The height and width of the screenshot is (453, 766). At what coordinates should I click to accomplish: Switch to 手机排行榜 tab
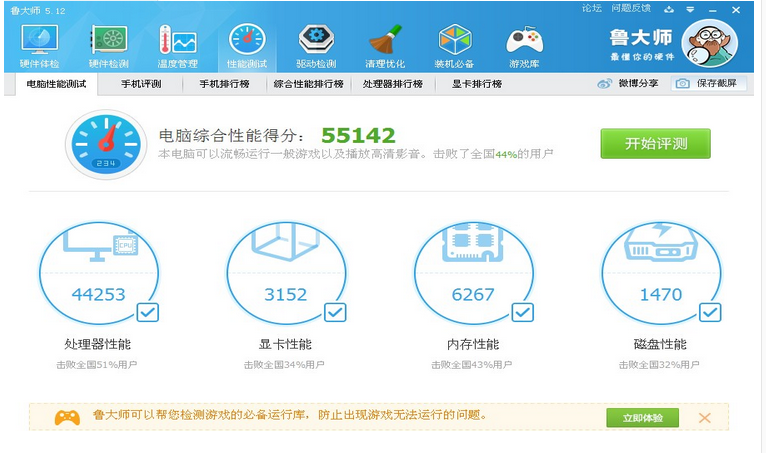coord(224,84)
